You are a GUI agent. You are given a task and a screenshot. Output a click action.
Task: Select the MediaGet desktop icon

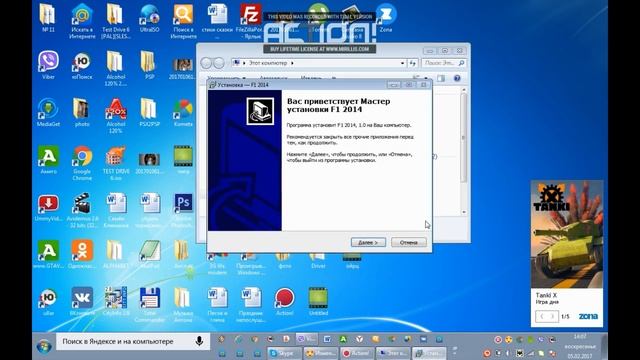48,112
